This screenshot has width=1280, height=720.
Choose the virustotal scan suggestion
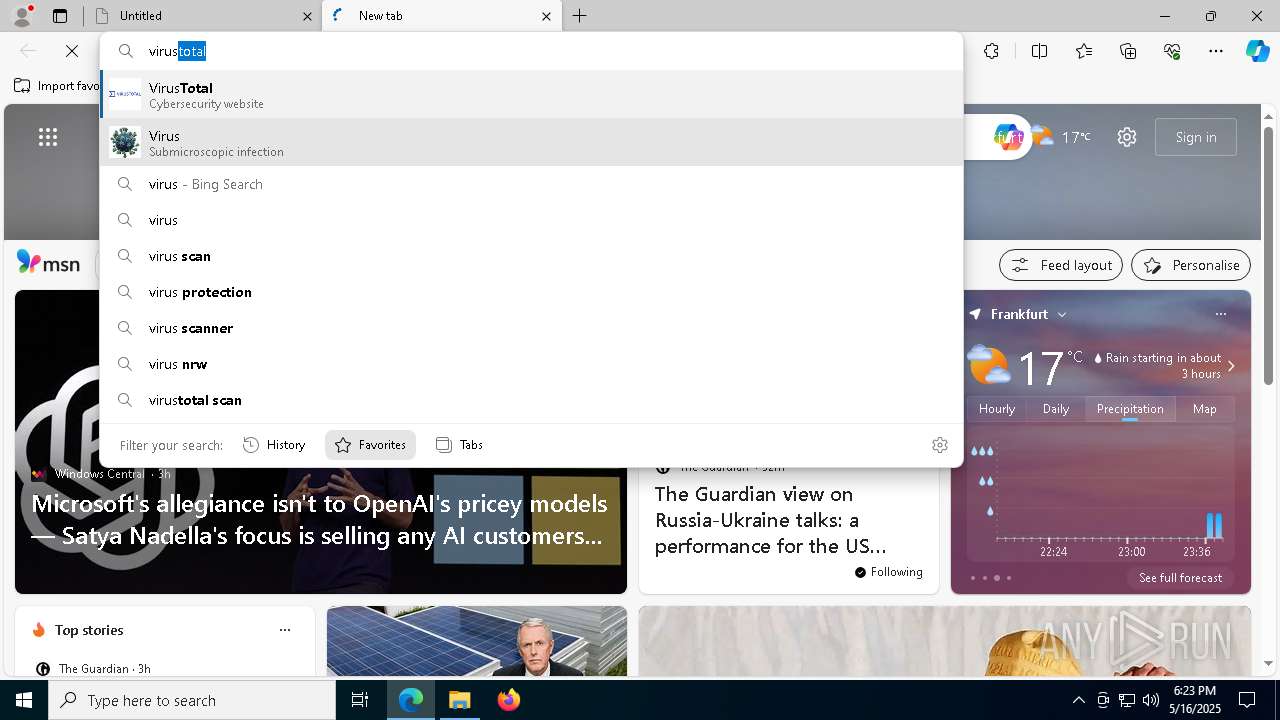point(532,400)
